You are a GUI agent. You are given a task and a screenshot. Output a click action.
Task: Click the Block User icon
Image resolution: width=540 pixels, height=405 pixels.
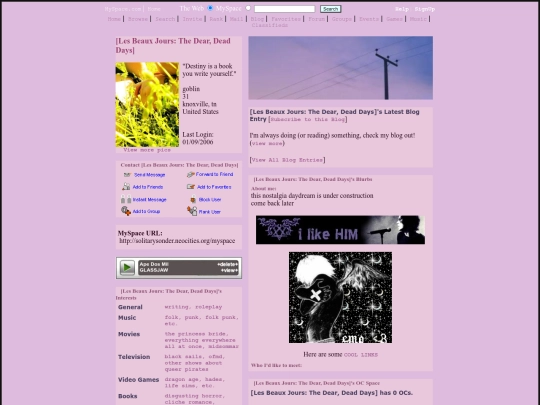(193, 199)
